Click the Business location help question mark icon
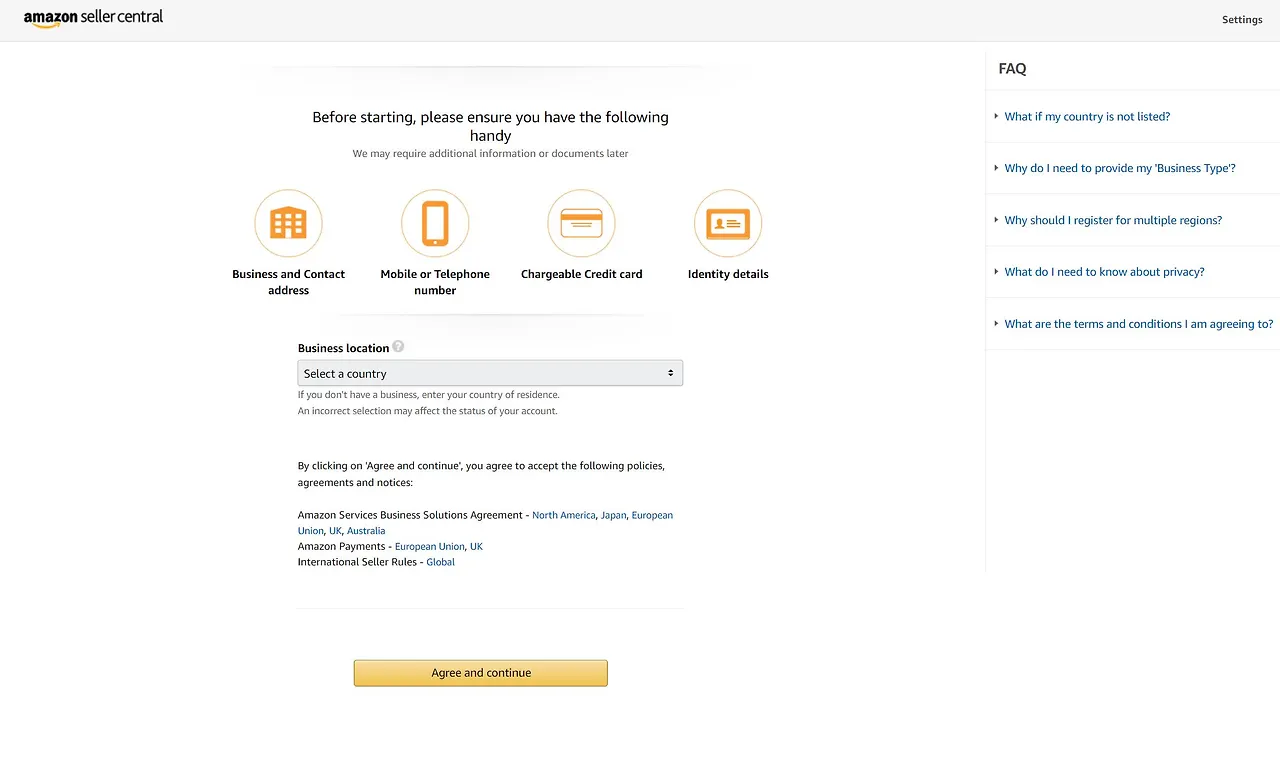 point(398,347)
